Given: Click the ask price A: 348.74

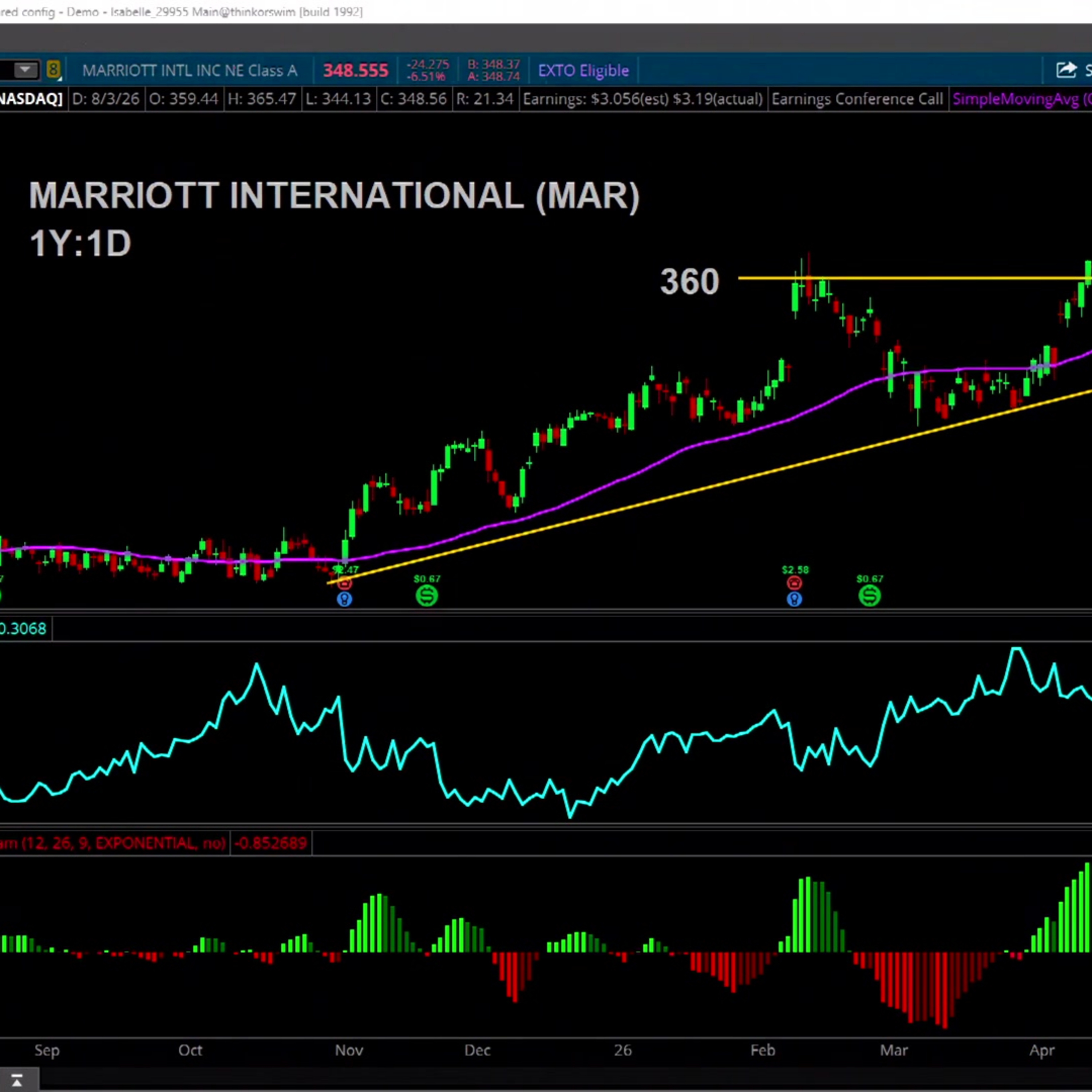Looking at the screenshot, I should point(494,76).
